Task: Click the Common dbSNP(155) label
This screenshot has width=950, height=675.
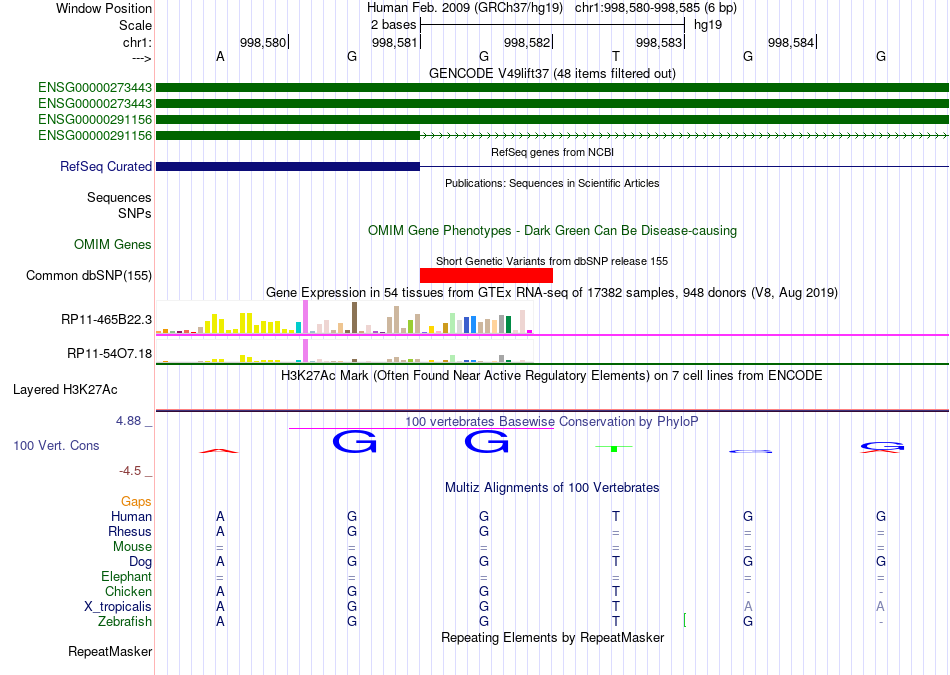Action: (88, 276)
